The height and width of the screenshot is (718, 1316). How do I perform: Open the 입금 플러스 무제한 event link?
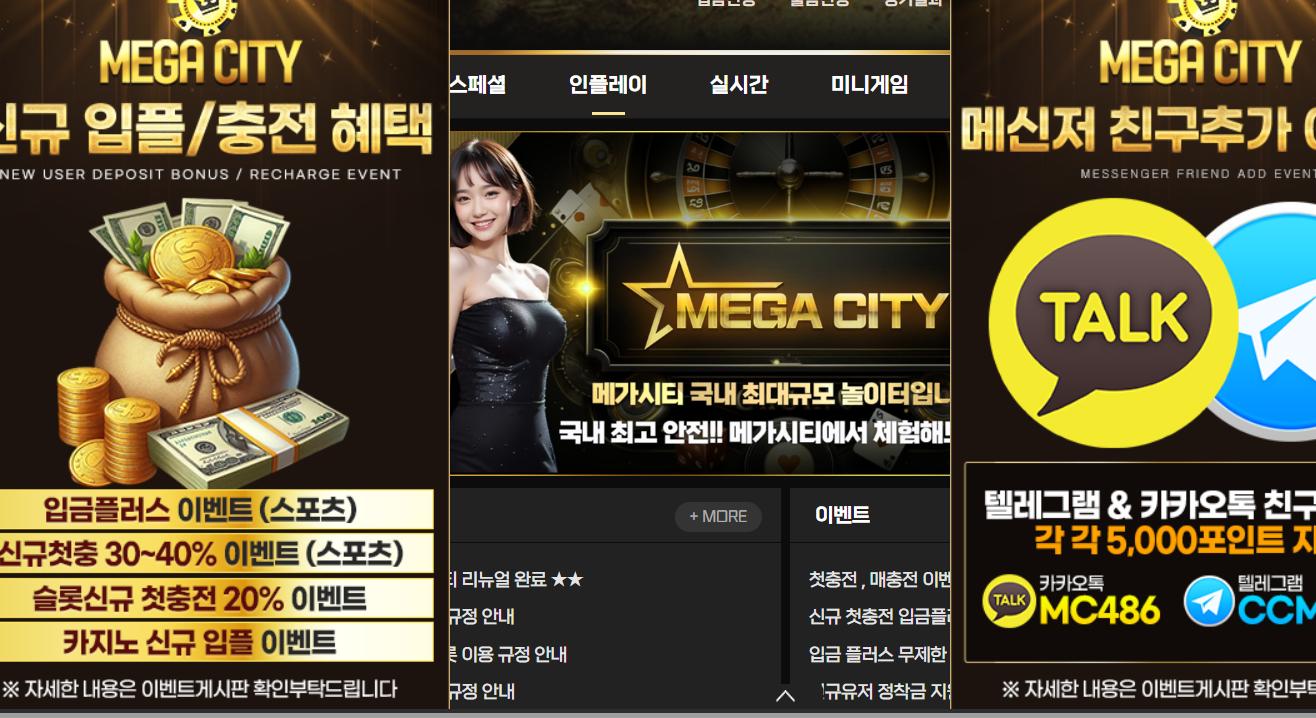coord(879,654)
